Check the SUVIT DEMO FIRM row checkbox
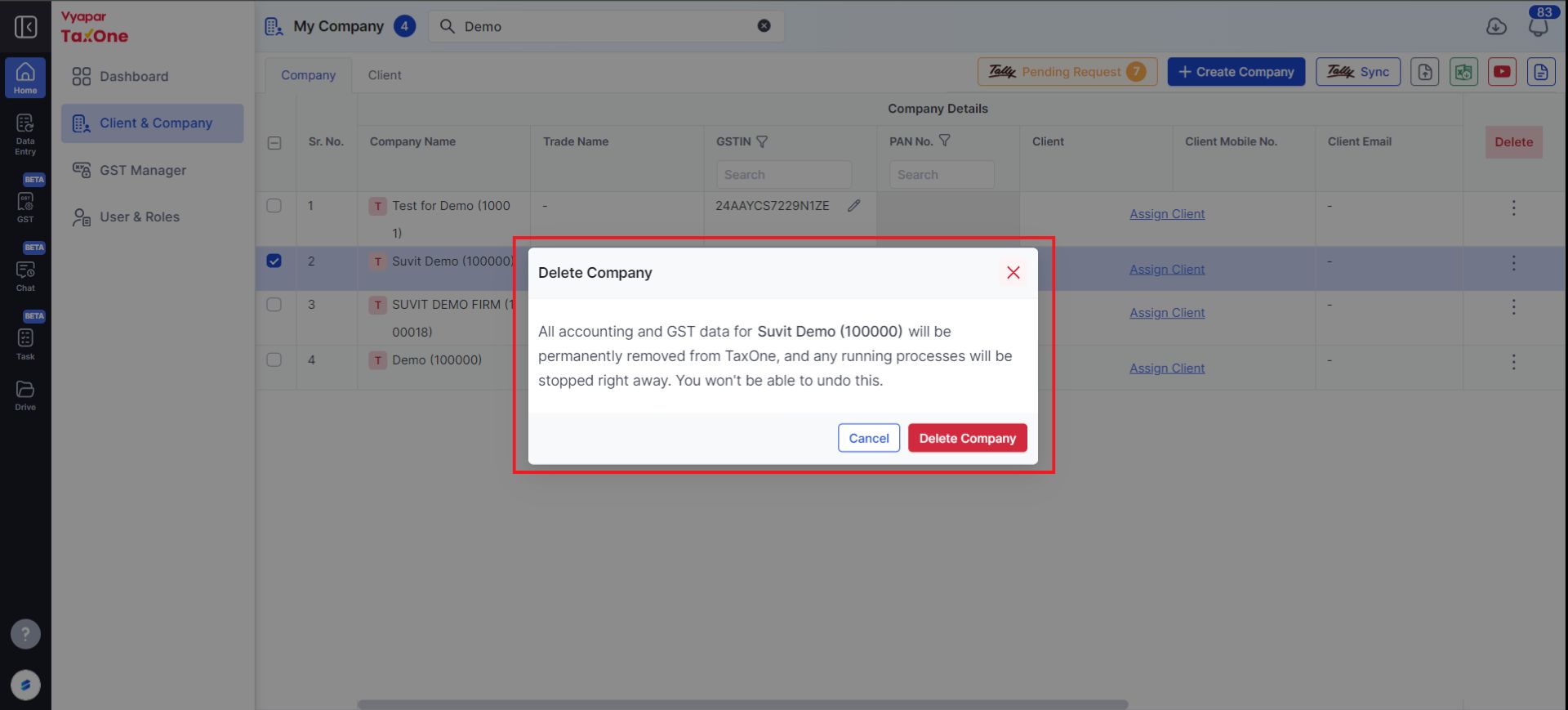1568x710 pixels. [274, 305]
